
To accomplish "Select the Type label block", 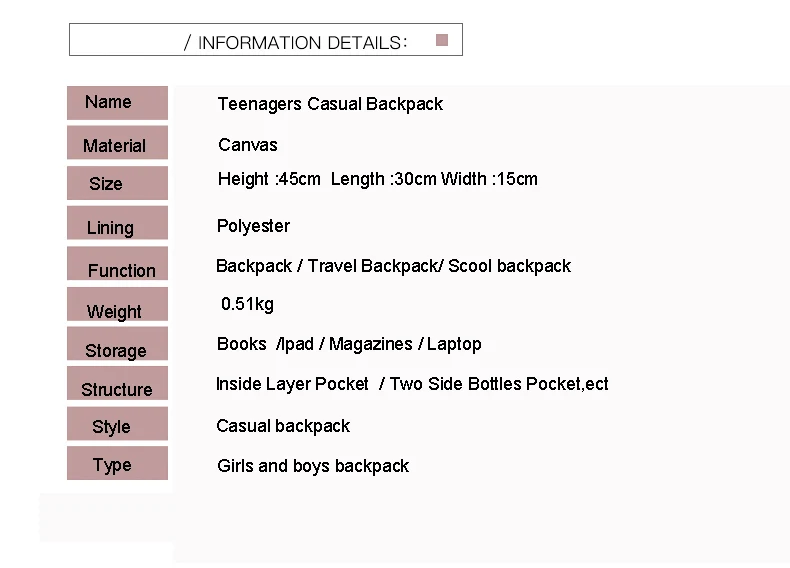I will pos(117,463).
